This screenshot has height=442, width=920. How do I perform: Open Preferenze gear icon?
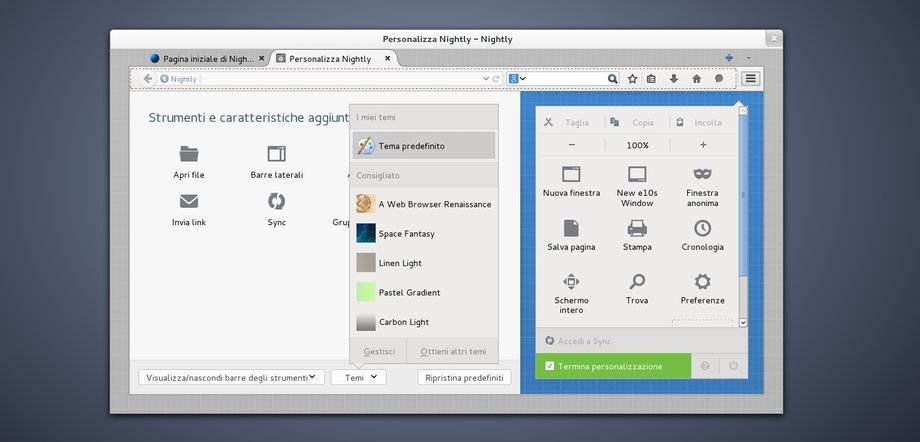click(702, 282)
